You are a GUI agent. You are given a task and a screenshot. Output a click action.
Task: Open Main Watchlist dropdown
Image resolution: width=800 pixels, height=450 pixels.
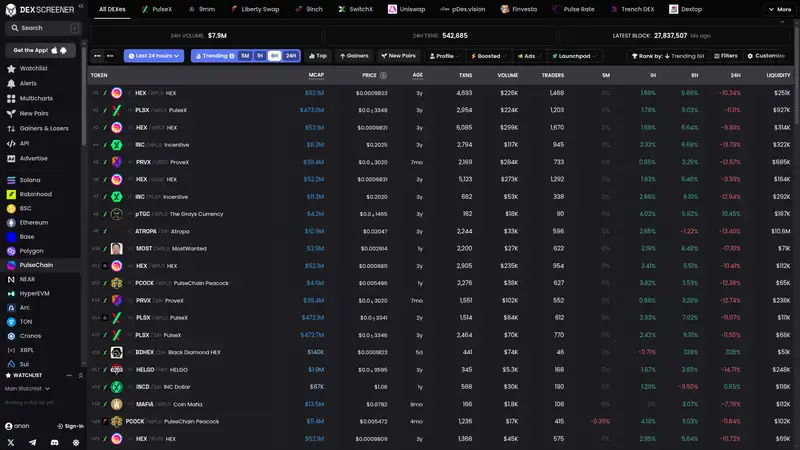[x=27, y=389]
